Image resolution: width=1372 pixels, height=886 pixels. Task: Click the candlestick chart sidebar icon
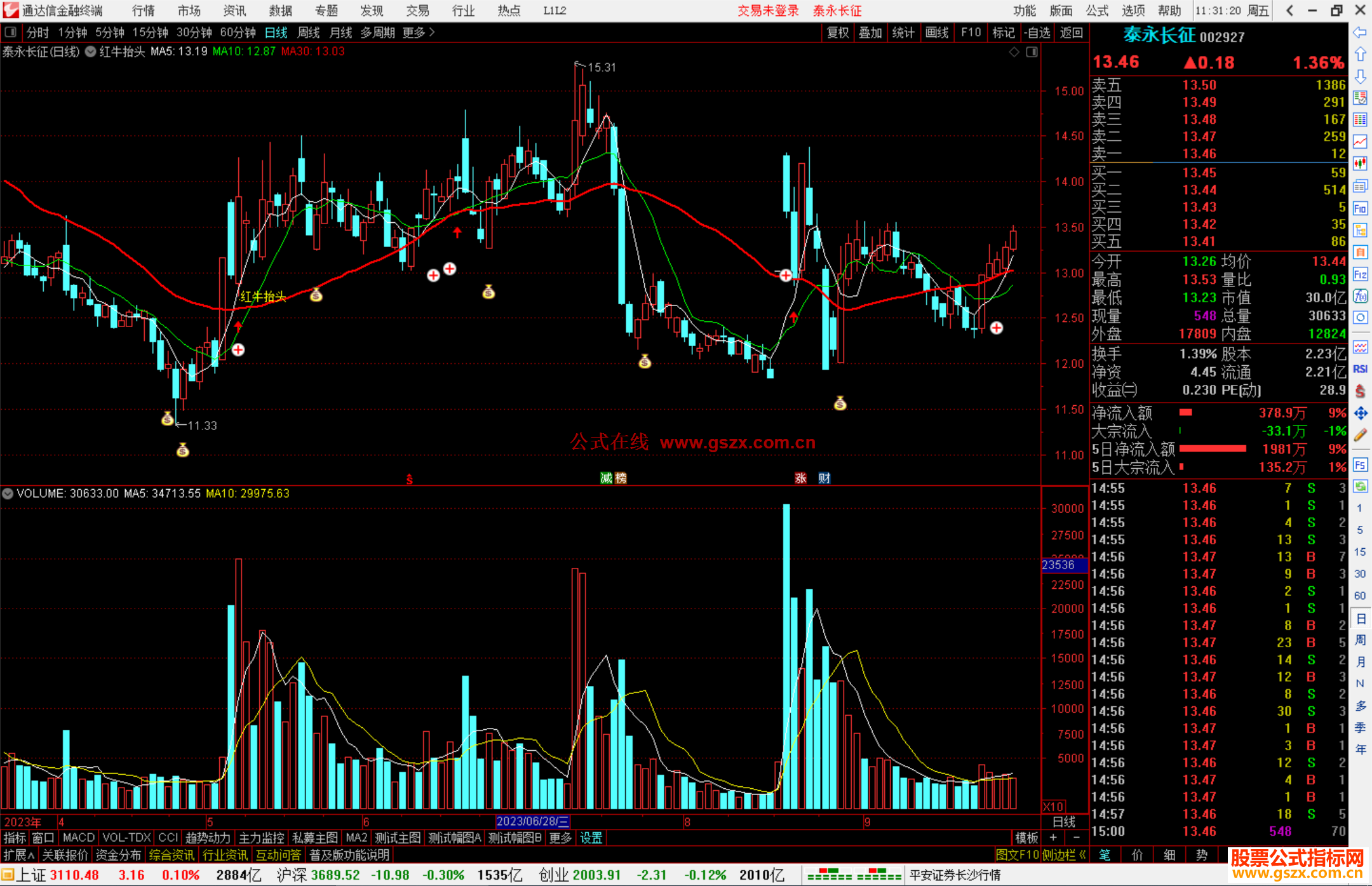click(x=1360, y=164)
